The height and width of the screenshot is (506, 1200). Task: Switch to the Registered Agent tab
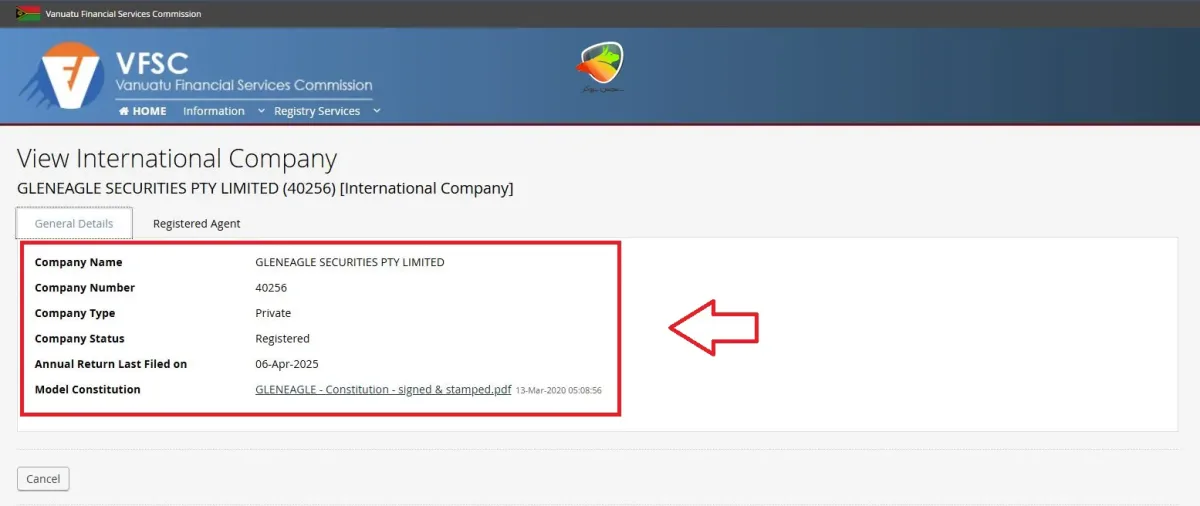click(x=196, y=223)
